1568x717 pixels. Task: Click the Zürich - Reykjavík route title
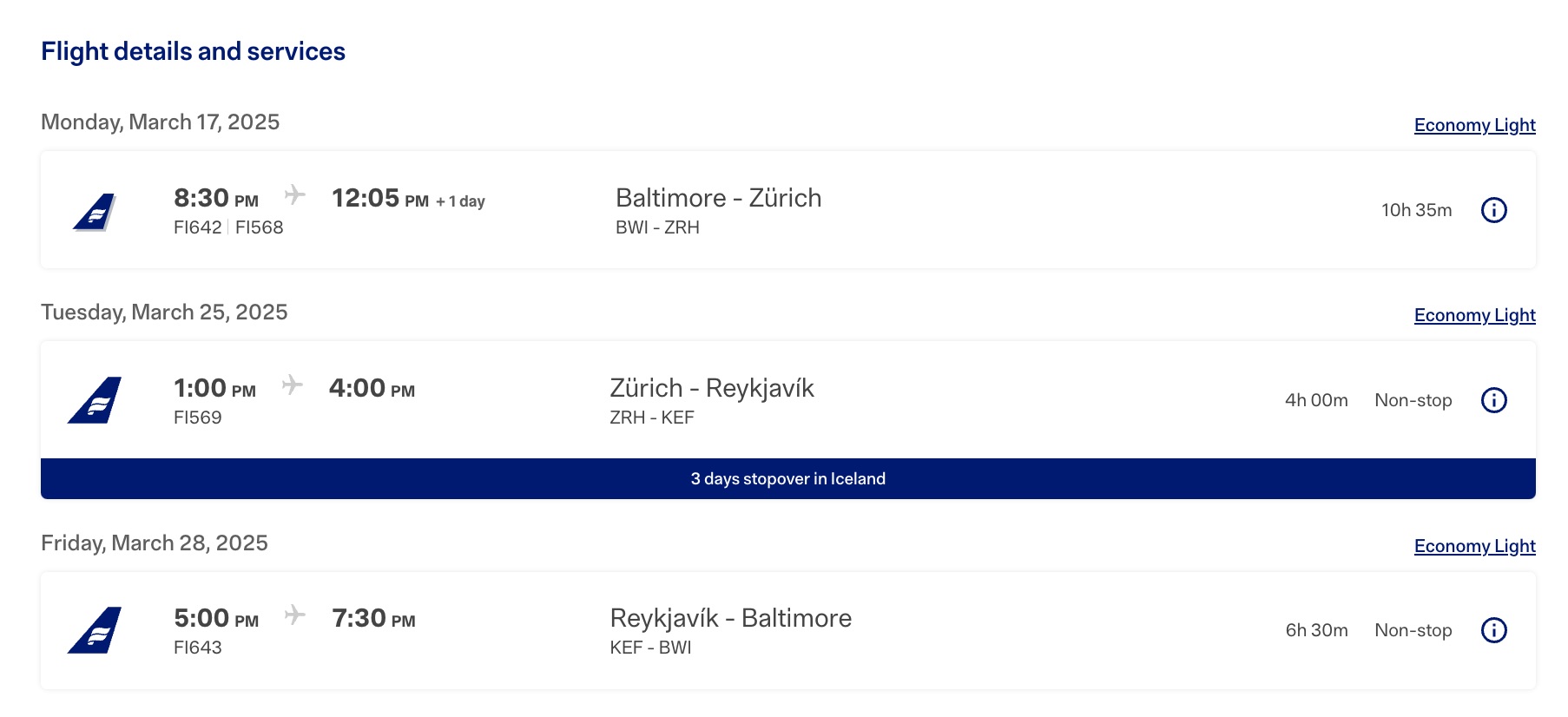pos(712,388)
